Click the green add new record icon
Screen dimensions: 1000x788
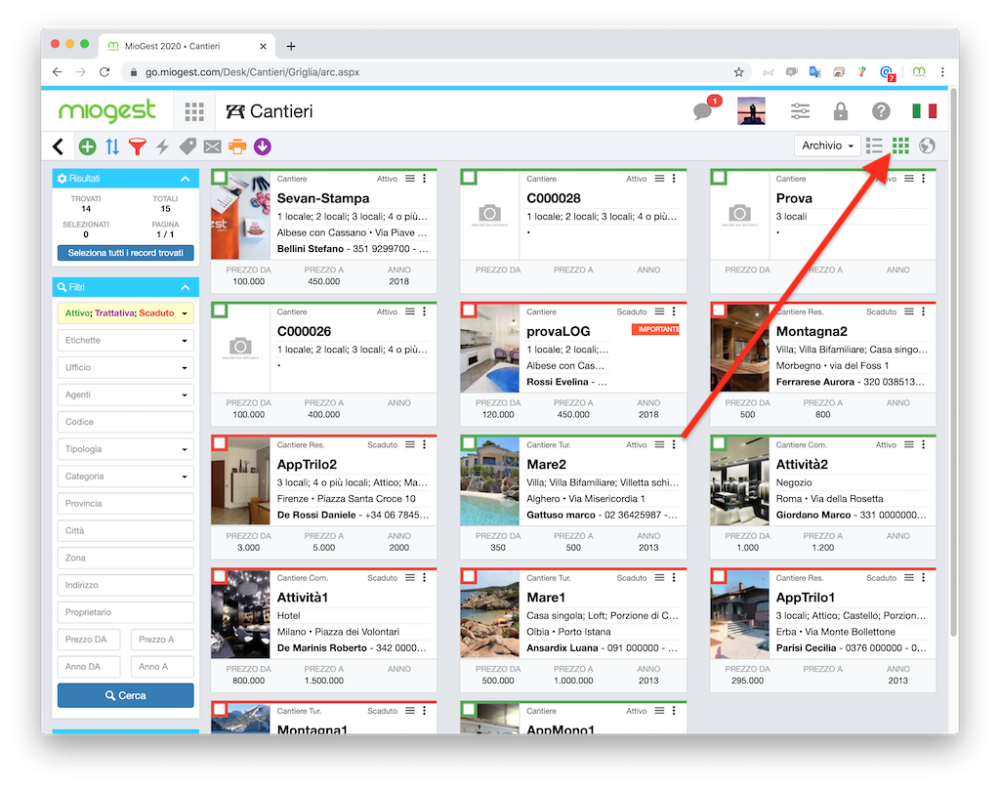(x=87, y=147)
